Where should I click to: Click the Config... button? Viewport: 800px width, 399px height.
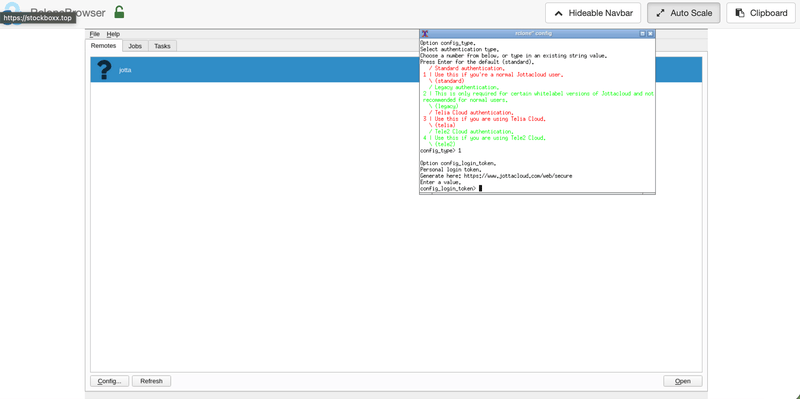click(110, 381)
